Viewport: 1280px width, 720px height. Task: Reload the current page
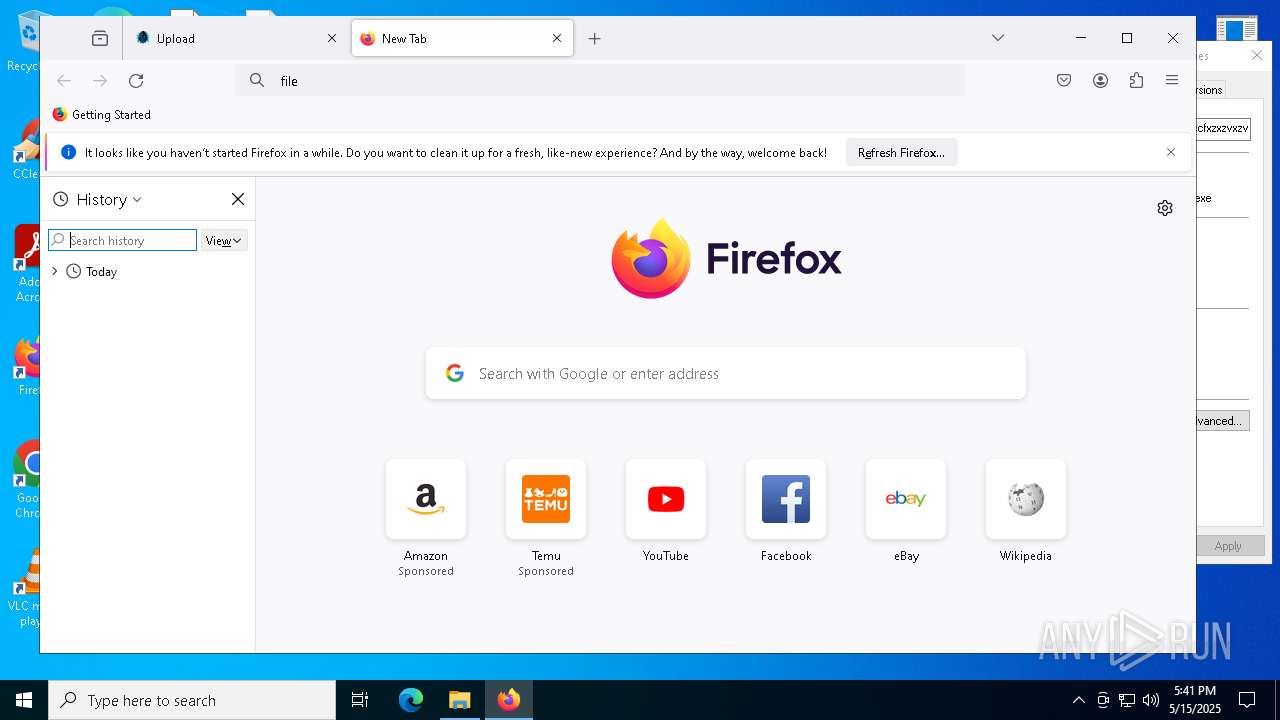click(x=136, y=81)
